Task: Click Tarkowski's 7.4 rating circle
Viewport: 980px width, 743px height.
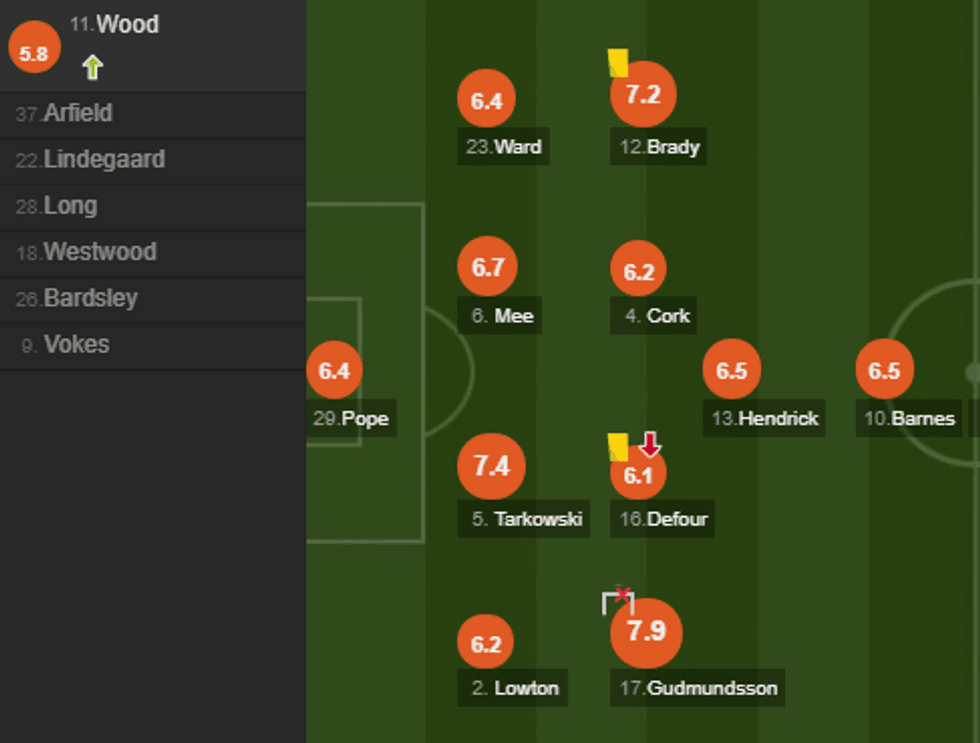Action: pos(491,467)
